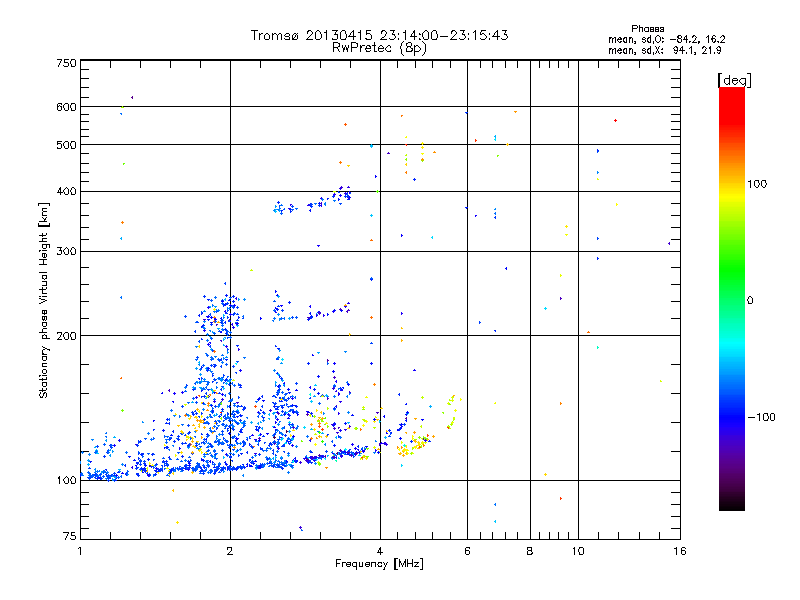Click the y-axis label '200'
The width and height of the screenshot is (800, 600).
[x=66, y=336]
